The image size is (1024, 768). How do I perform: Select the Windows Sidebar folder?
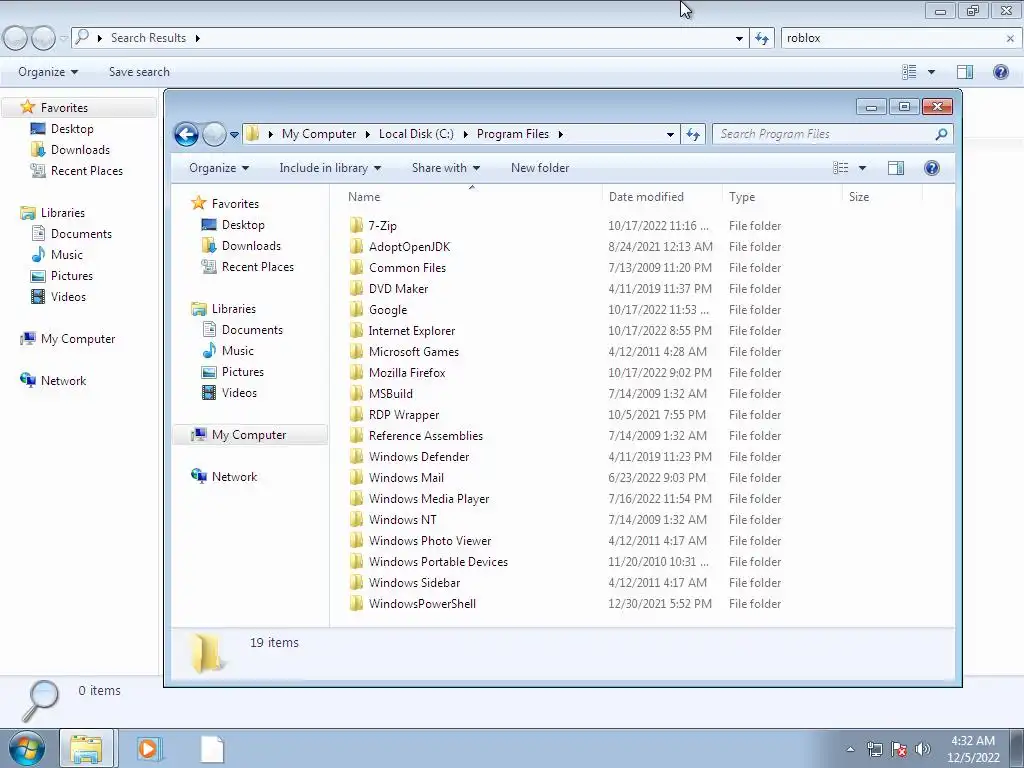click(414, 583)
